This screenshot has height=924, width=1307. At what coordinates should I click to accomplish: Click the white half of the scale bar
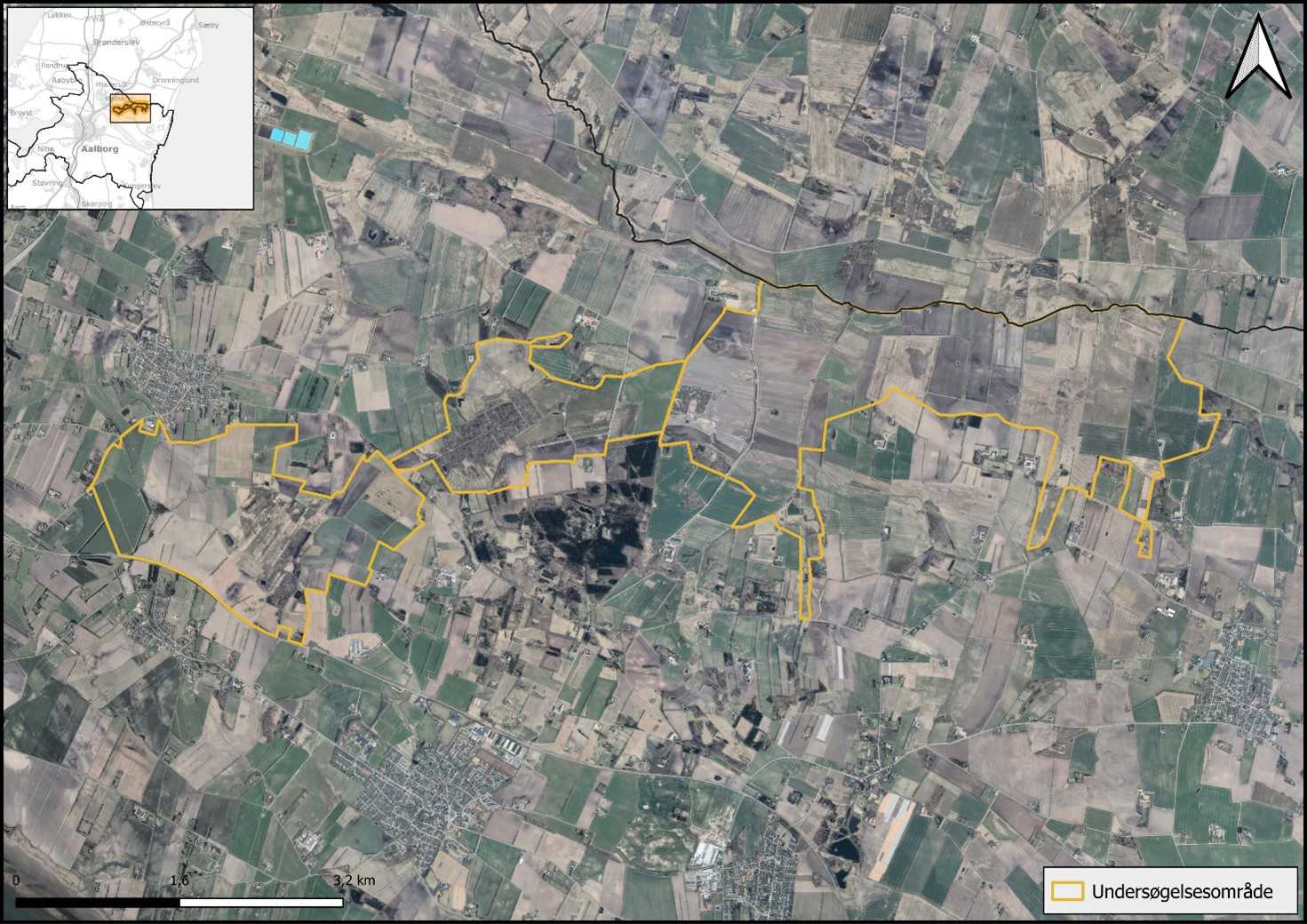[x=261, y=903]
